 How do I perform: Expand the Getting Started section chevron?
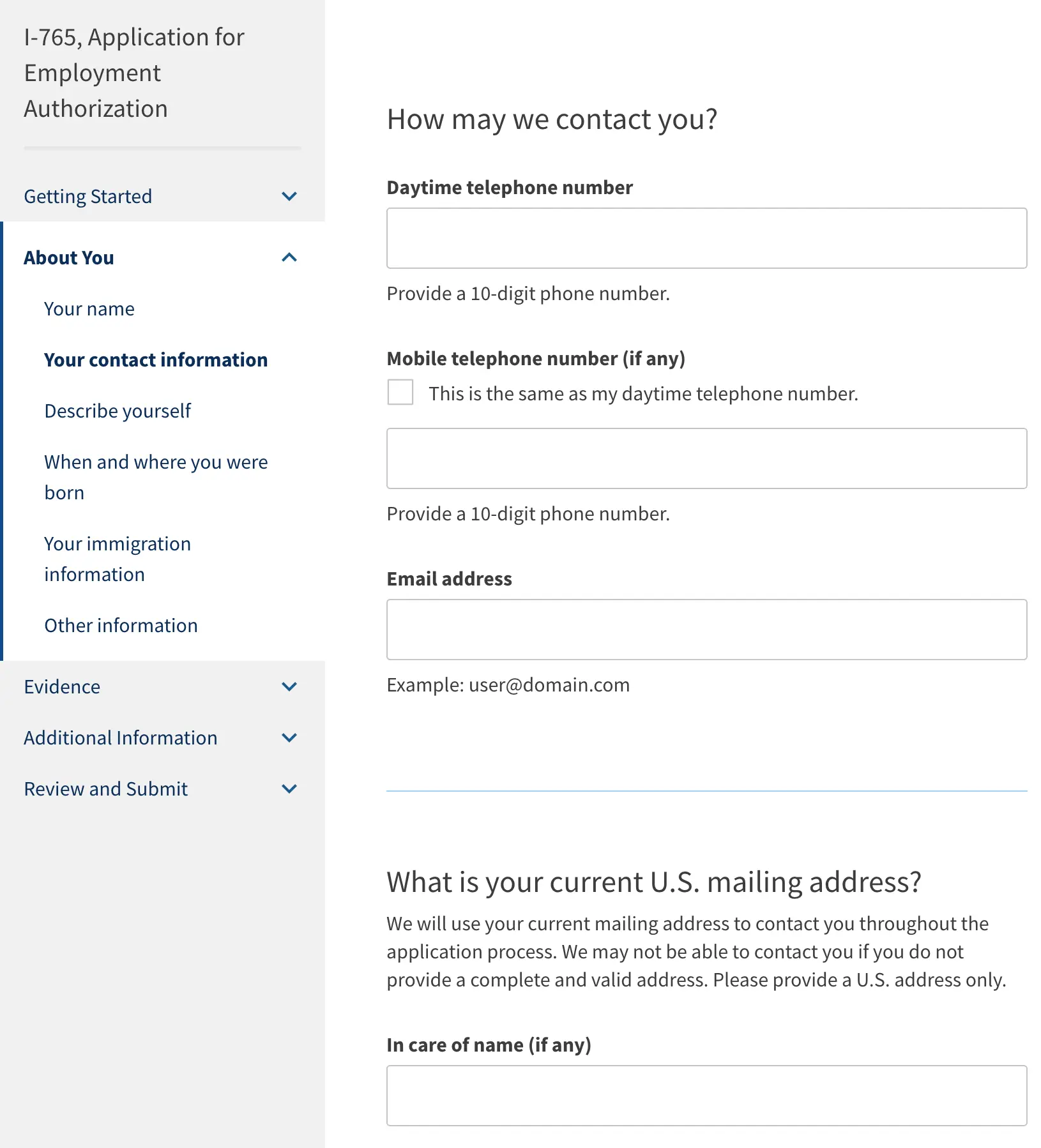(289, 197)
